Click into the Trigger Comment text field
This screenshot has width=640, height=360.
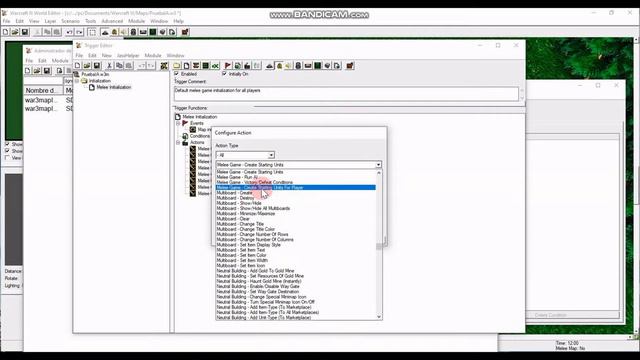(x=346, y=93)
